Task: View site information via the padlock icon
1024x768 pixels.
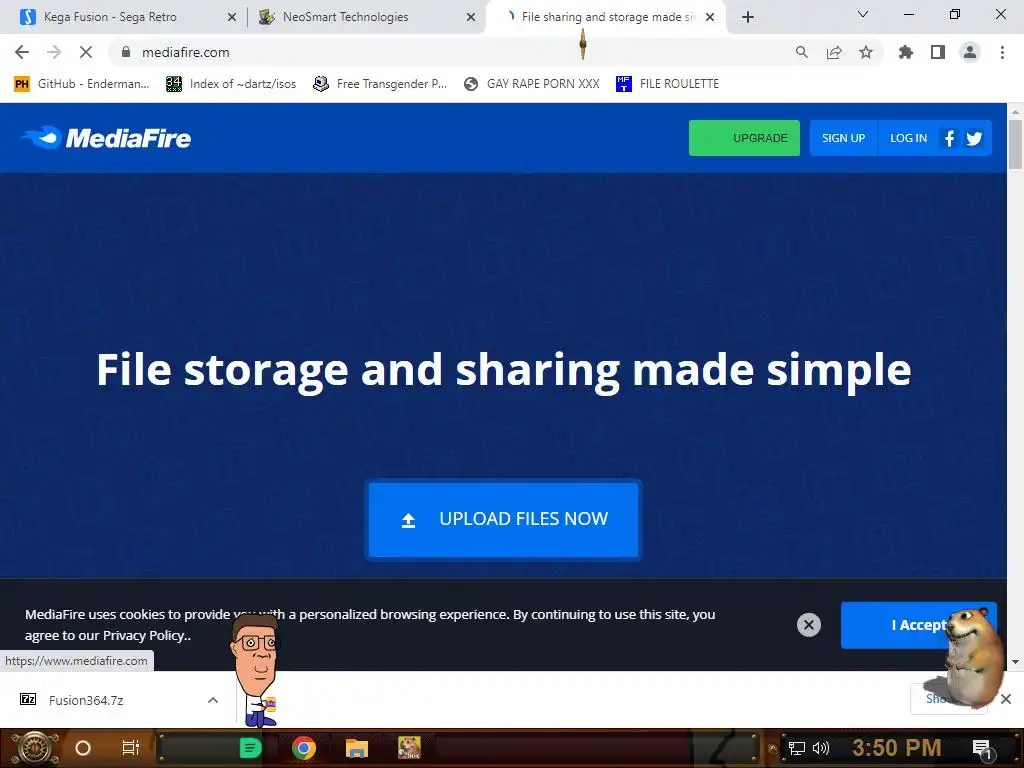Action: (x=127, y=52)
